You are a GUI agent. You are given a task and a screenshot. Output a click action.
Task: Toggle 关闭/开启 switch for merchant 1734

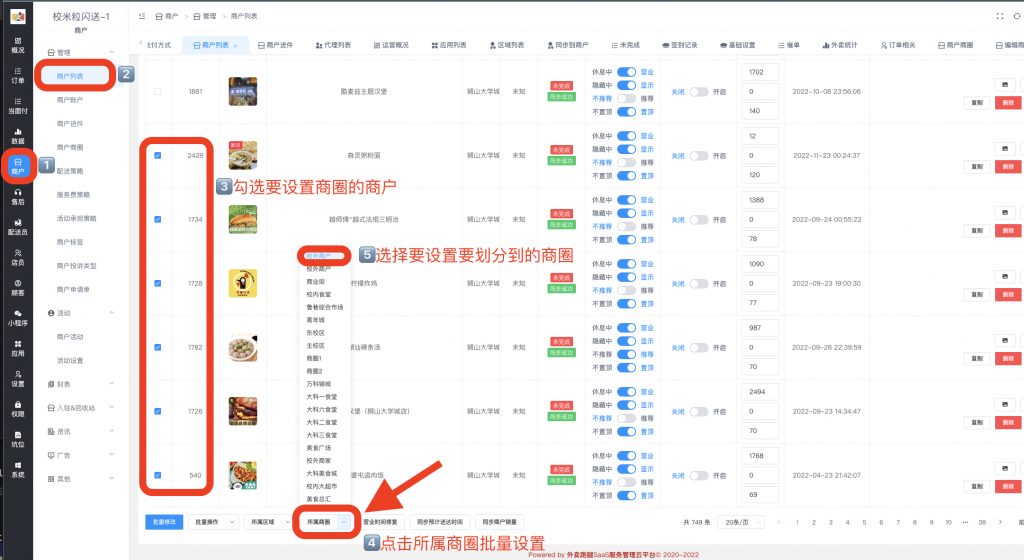699,220
